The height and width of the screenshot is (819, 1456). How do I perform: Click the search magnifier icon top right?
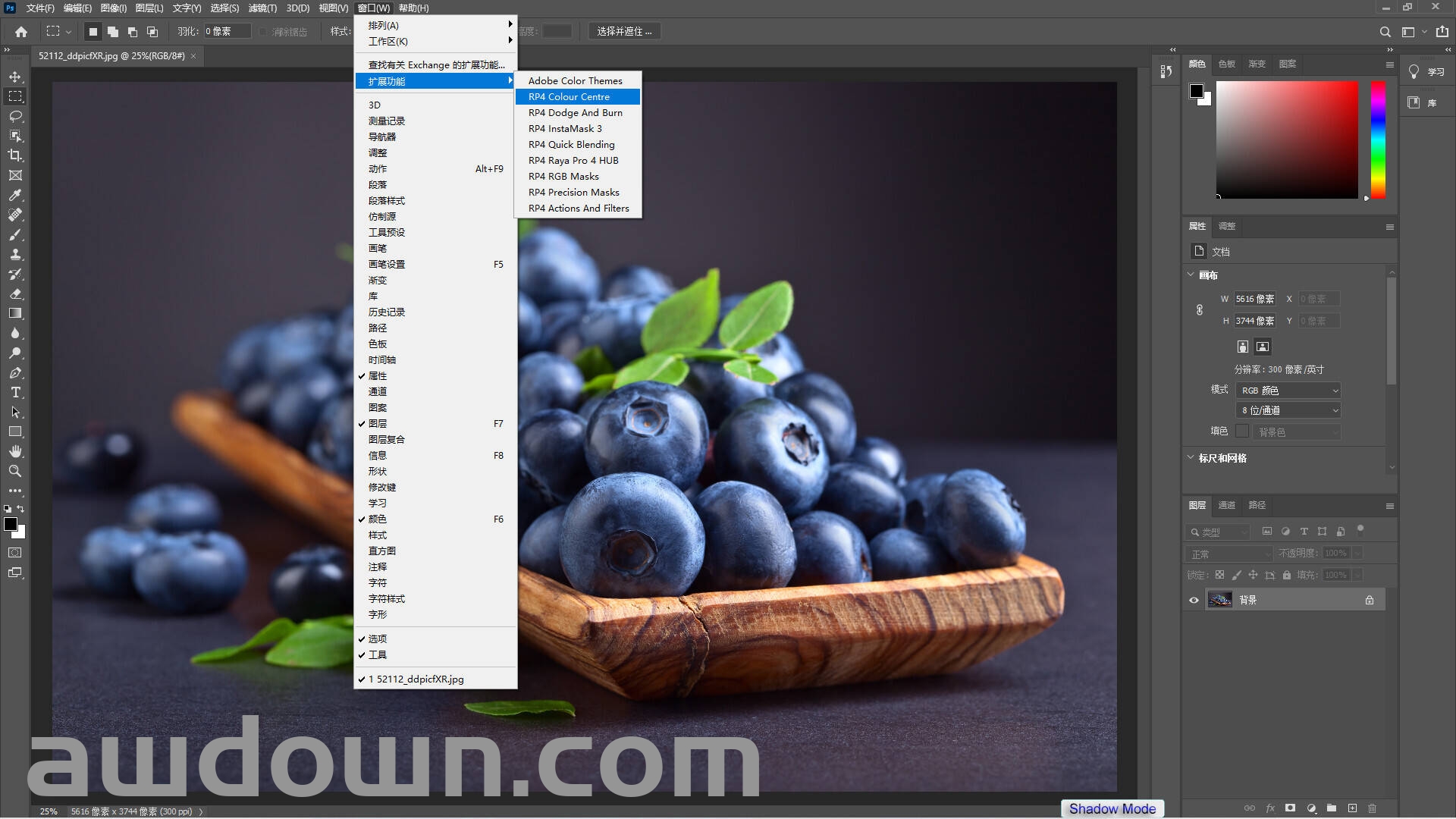[x=1385, y=32]
